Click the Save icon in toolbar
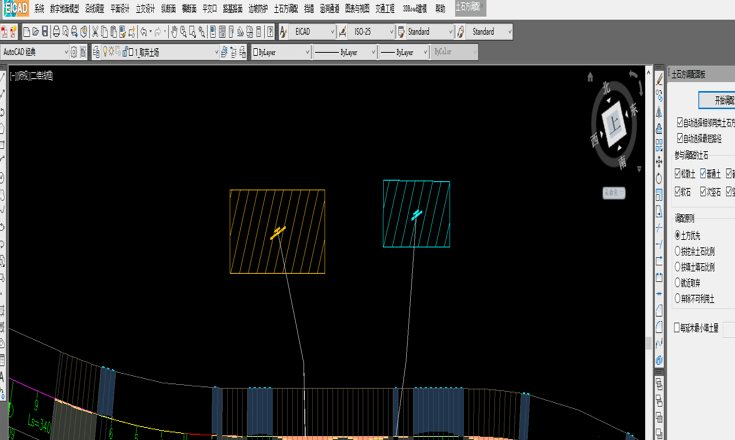 tap(45, 32)
